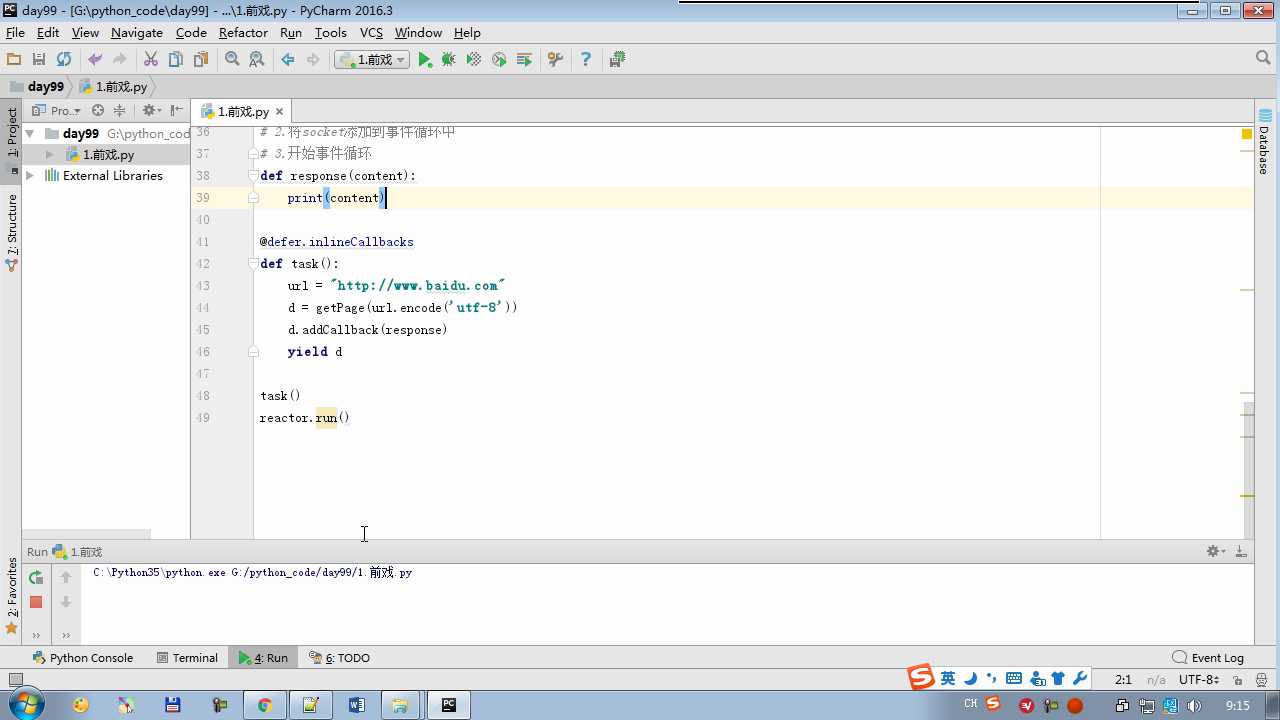The image size is (1280, 720).
Task: Start debugging with the bug icon
Action: tap(449, 60)
